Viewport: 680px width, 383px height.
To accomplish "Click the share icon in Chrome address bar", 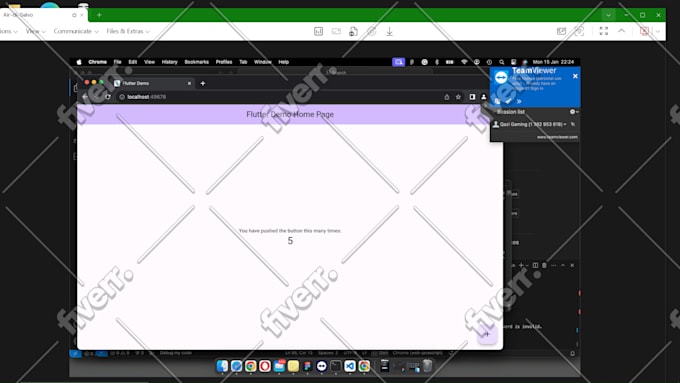I will [x=447, y=97].
